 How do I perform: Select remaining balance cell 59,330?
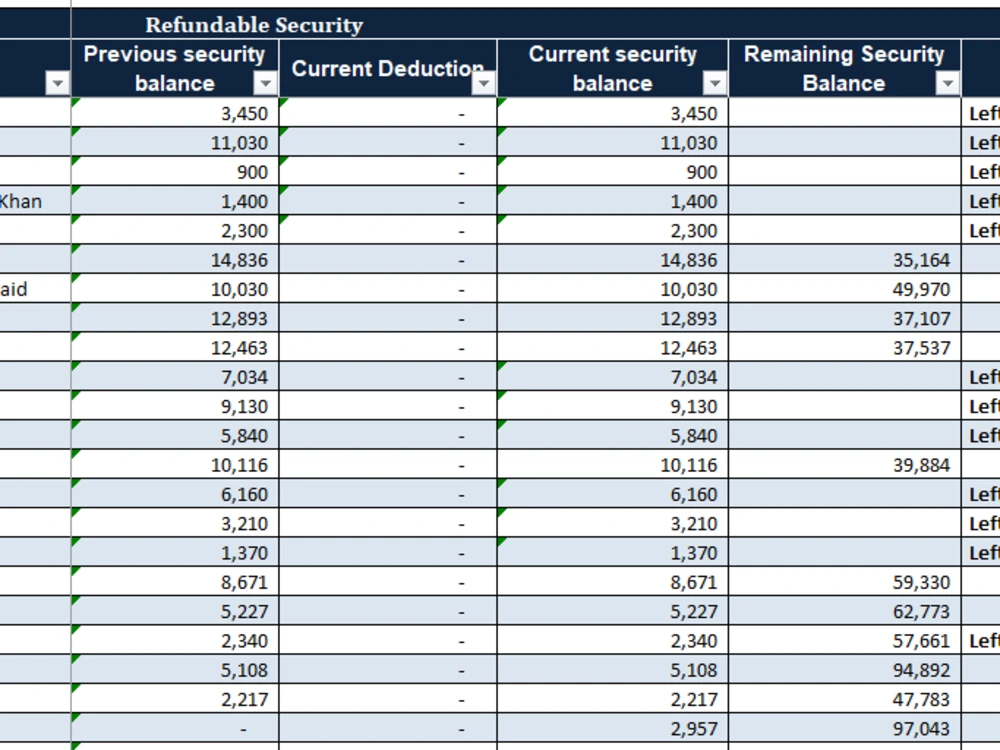(x=844, y=582)
